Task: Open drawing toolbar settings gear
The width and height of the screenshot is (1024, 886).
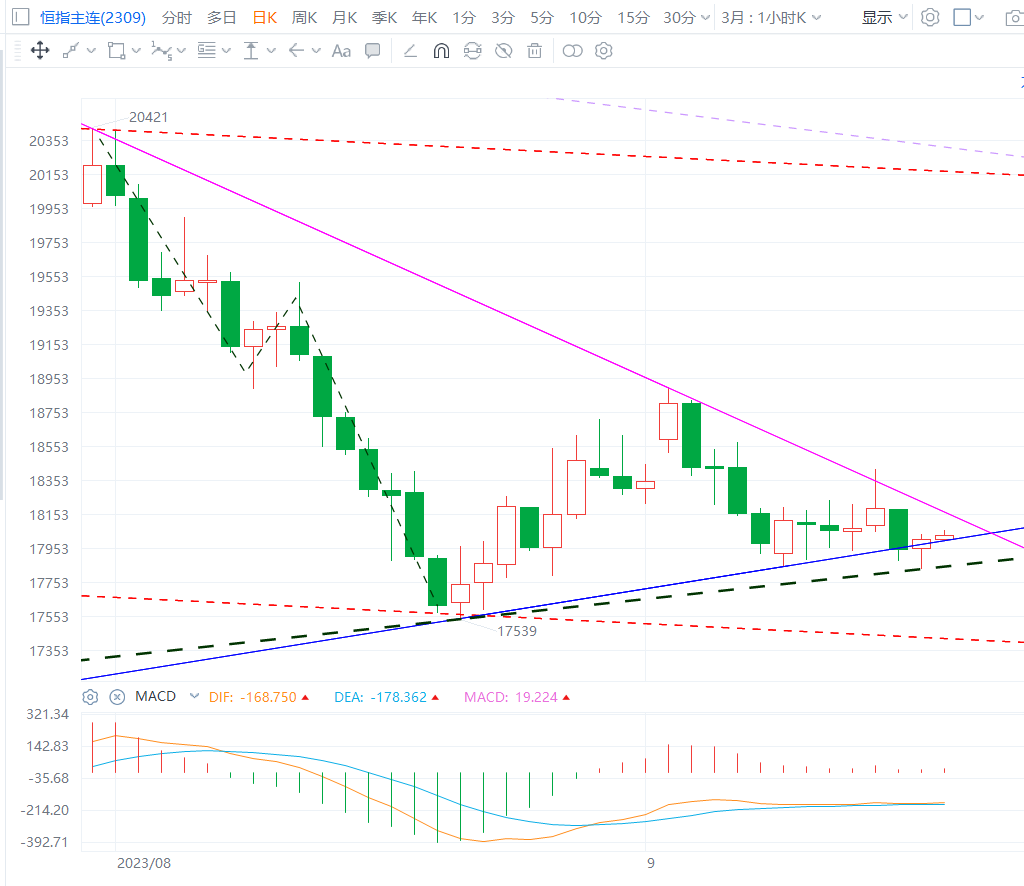Action: tap(603, 50)
